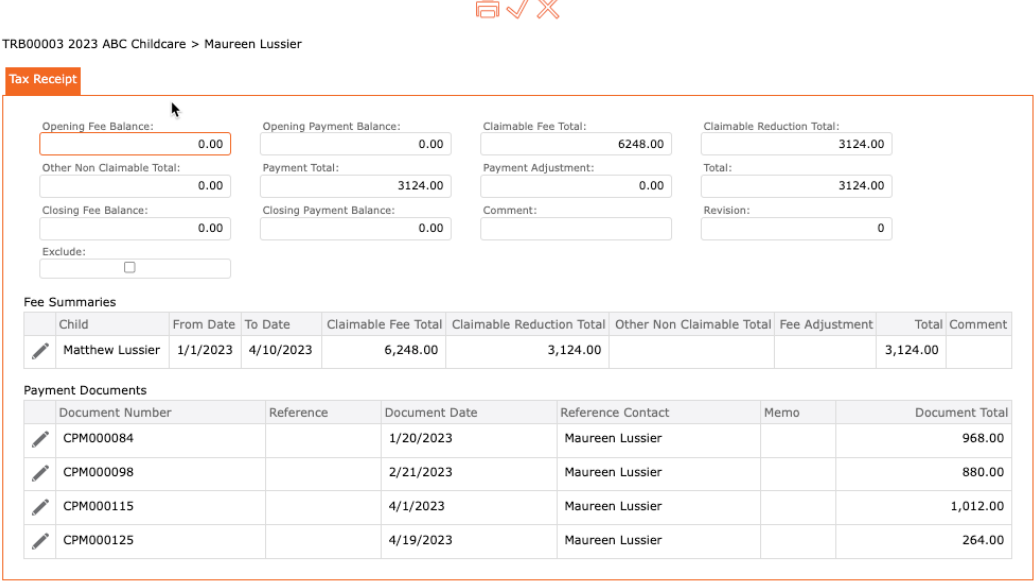This screenshot has height=584, width=1036.
Task: Click the checkmark save icon
Action: point(518,9)
